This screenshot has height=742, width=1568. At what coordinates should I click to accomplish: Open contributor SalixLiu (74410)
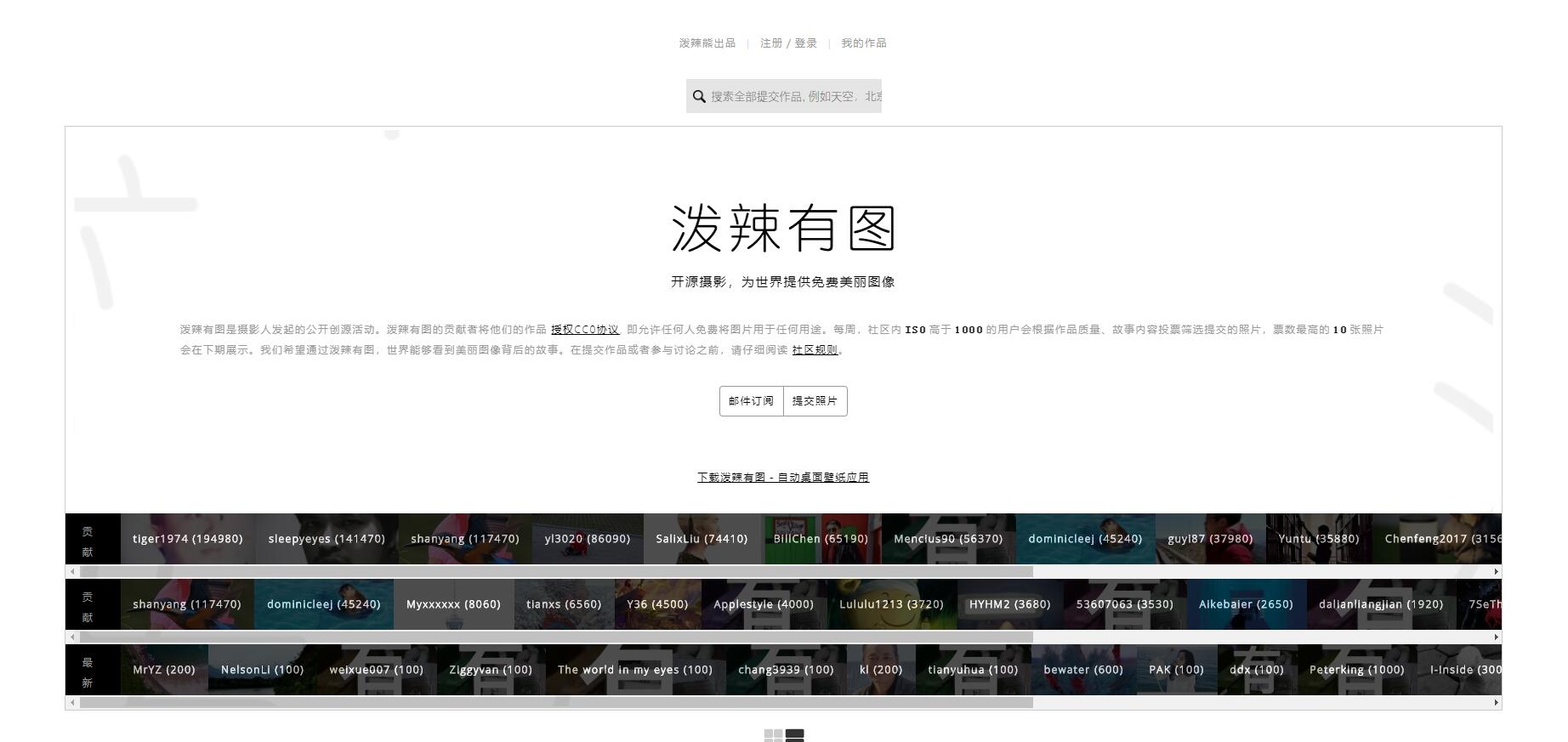pos(702,539)
